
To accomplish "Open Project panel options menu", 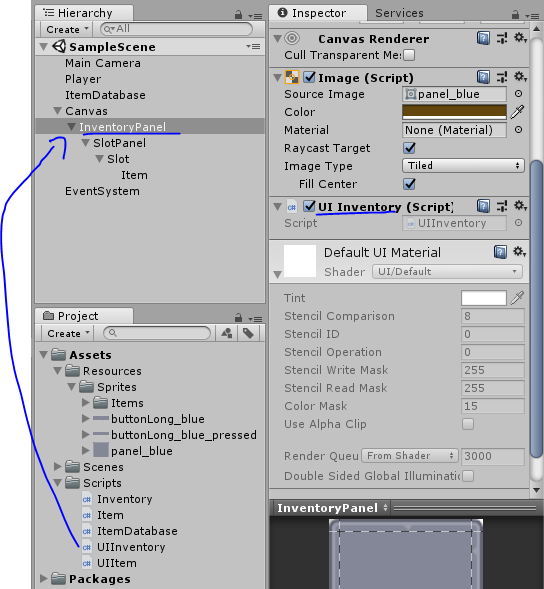I will [x=255, y=319].
